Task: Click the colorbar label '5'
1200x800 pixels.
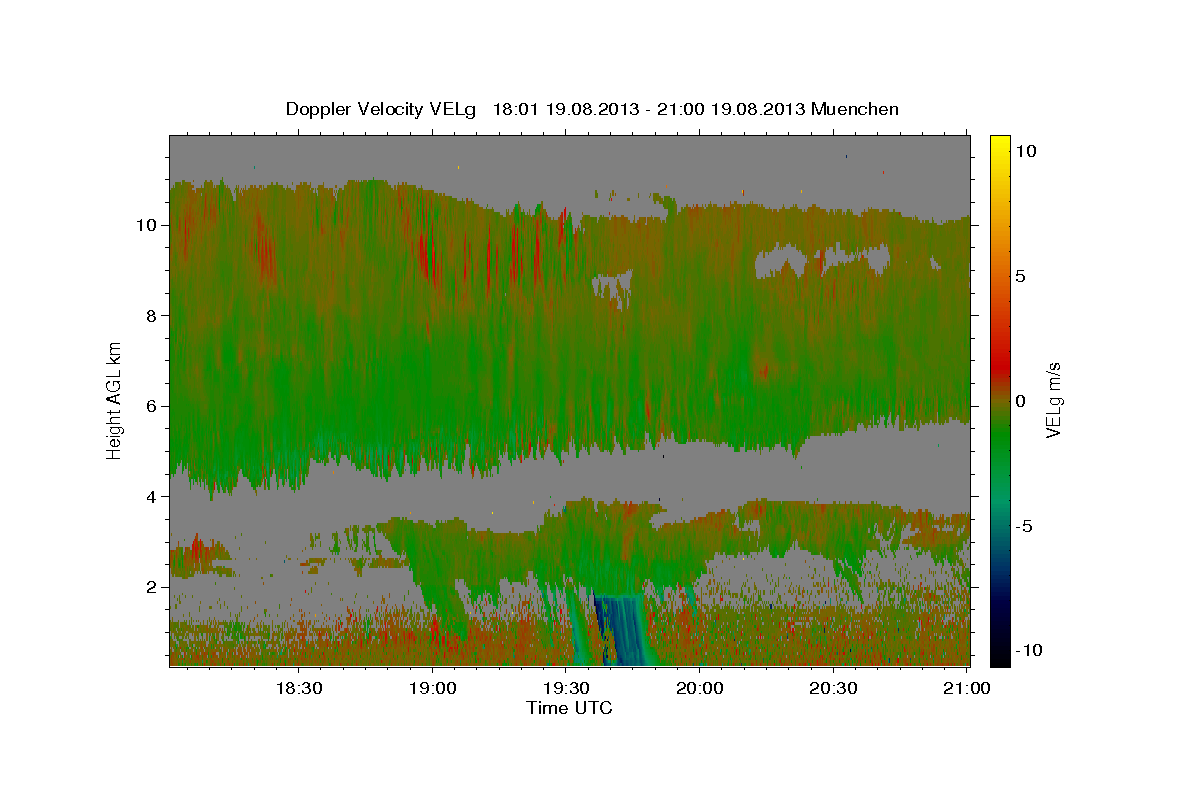Action: click(x=1020, y=276)
